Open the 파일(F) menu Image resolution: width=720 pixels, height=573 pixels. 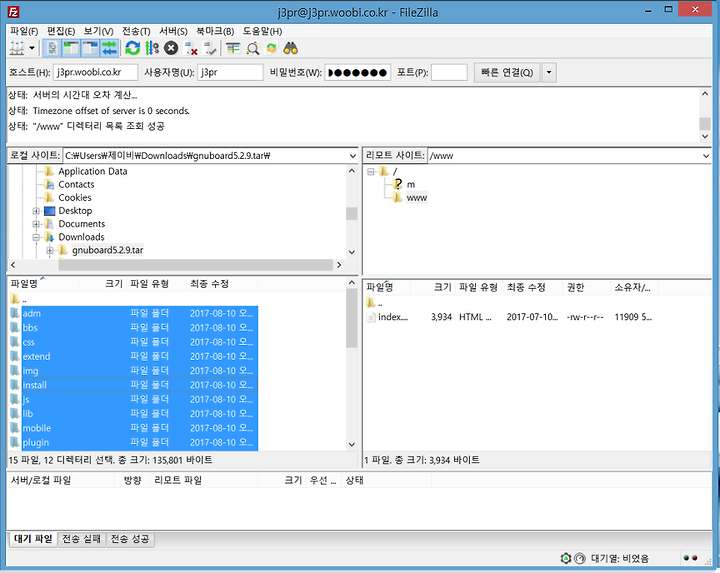coord(24,31)
